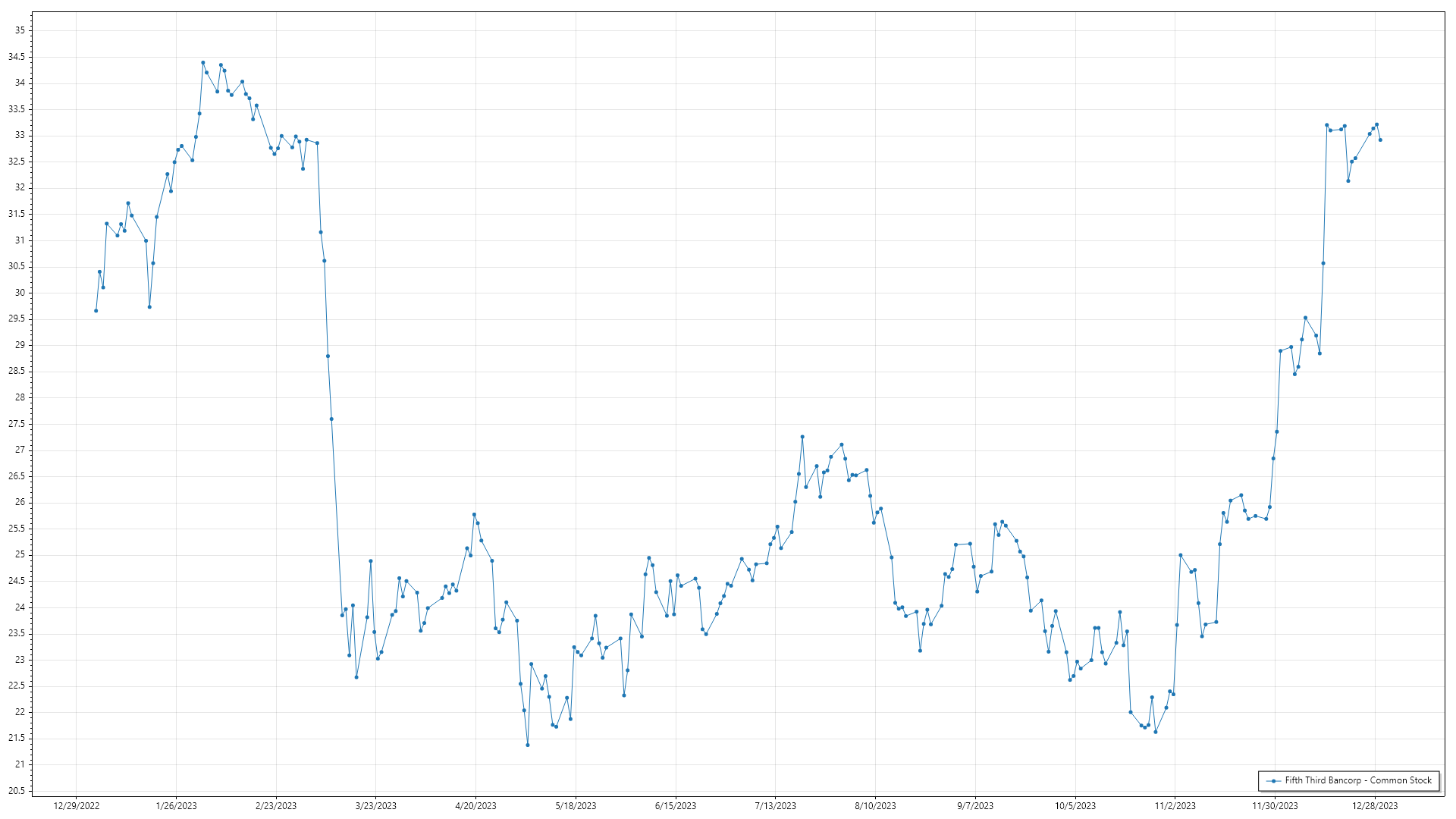Image resolution: width=1456 pixels, height=819 pixels.
Task: Click the 35 value on y-axis
Action: [20, 30]
